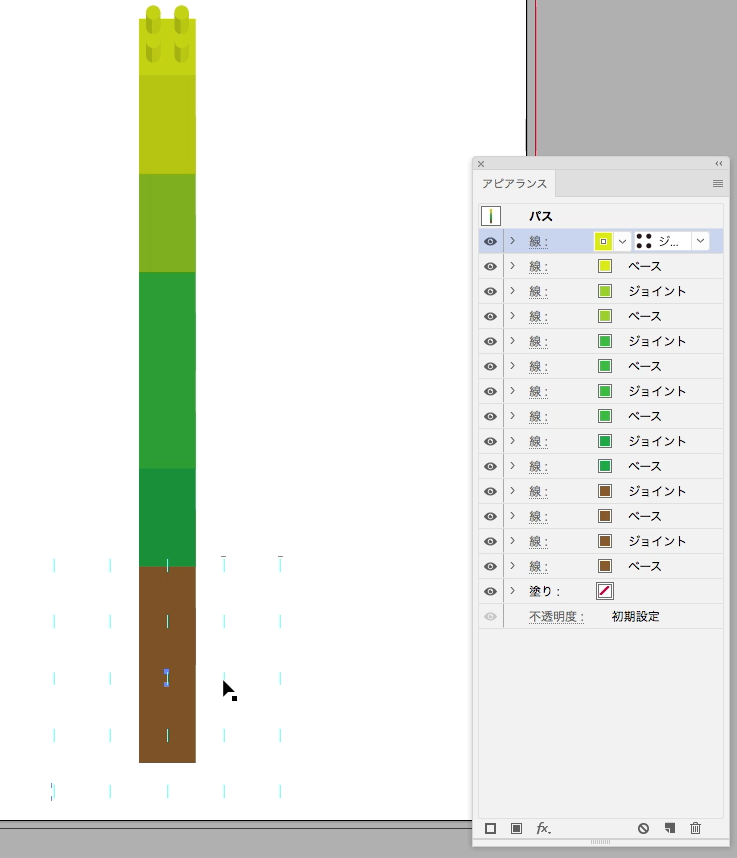737x858 pixels.
Task: Toggle eye of yellow-green ベース stroke
Action: (490, 316)
